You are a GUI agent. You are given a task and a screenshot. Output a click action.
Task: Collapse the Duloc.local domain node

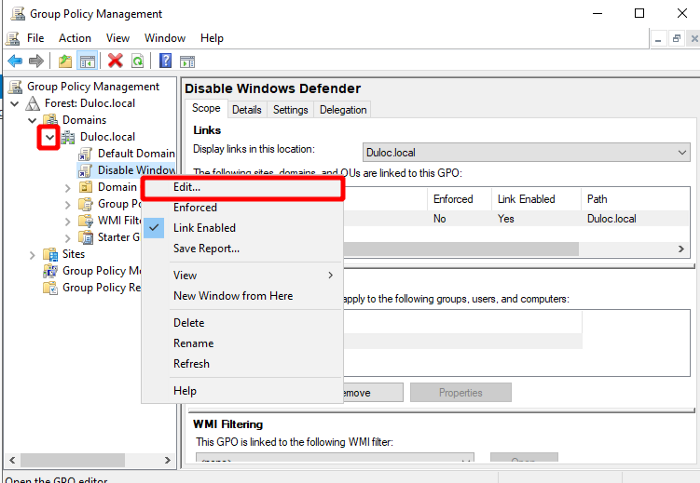click(49, 137)
